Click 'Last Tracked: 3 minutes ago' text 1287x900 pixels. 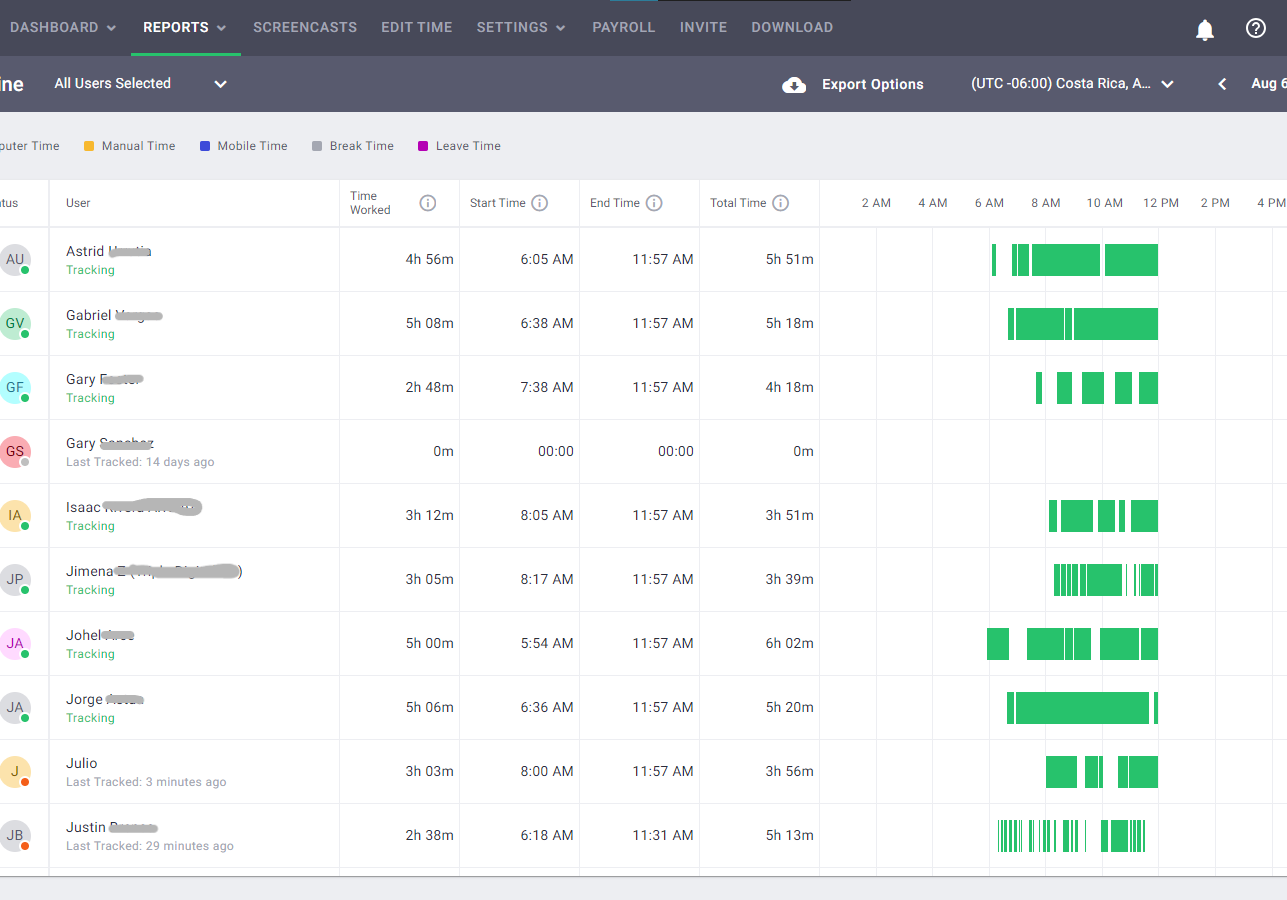[x=146, y=782]
